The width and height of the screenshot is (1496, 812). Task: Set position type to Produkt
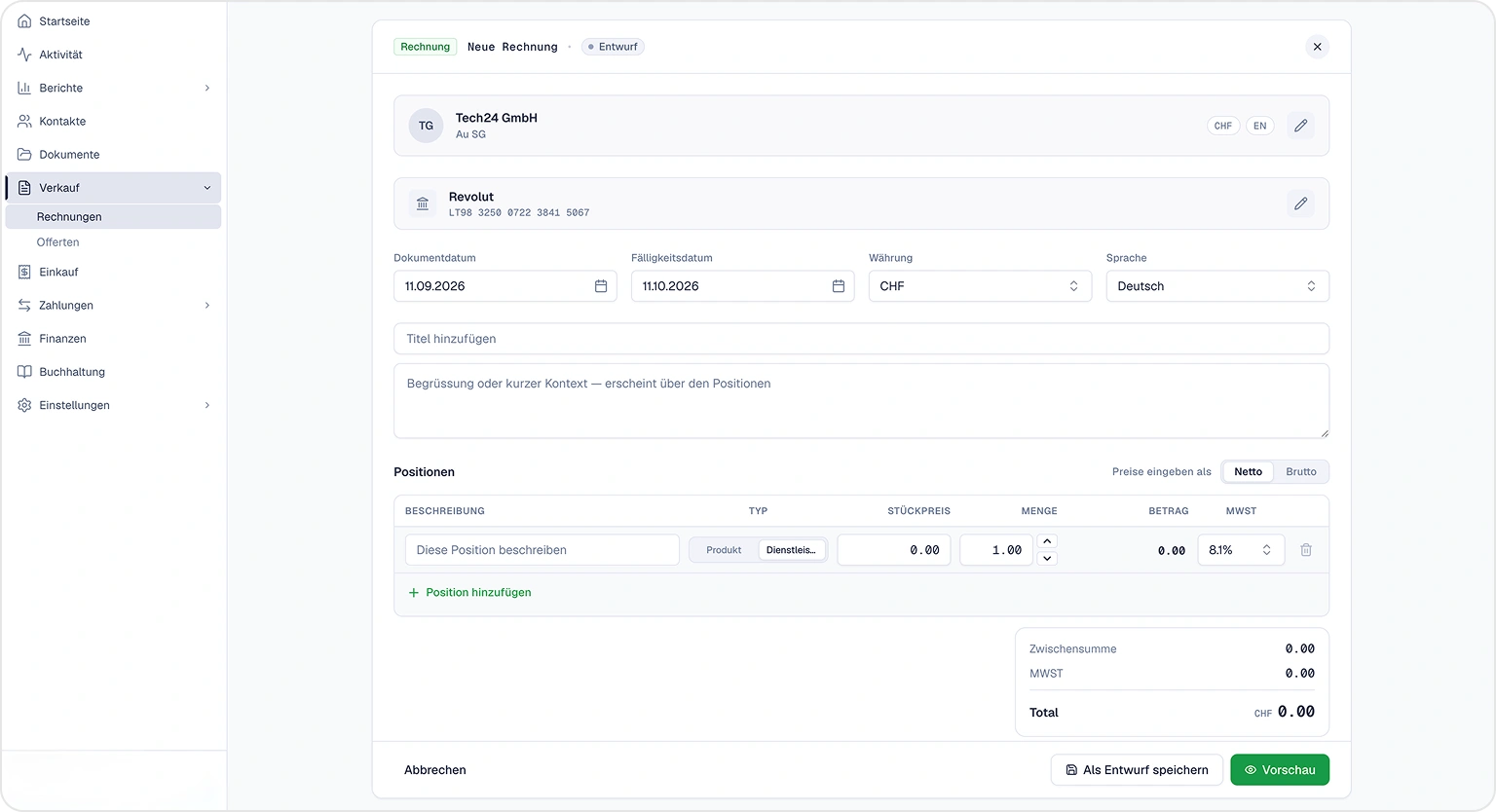(x=724, y=550)
